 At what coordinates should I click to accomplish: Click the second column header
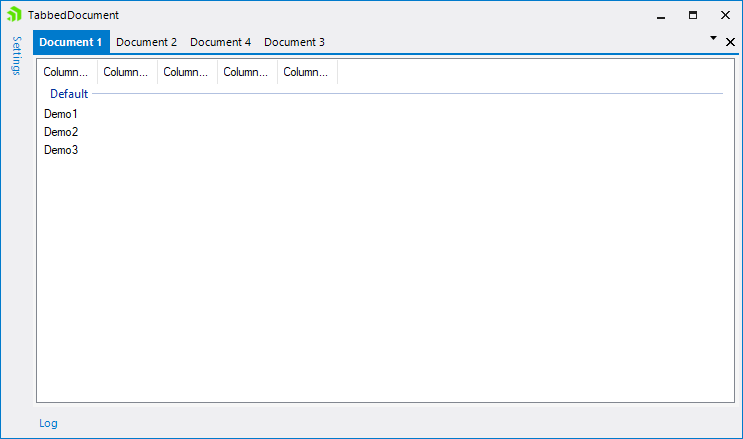click(x=127, y=72)
